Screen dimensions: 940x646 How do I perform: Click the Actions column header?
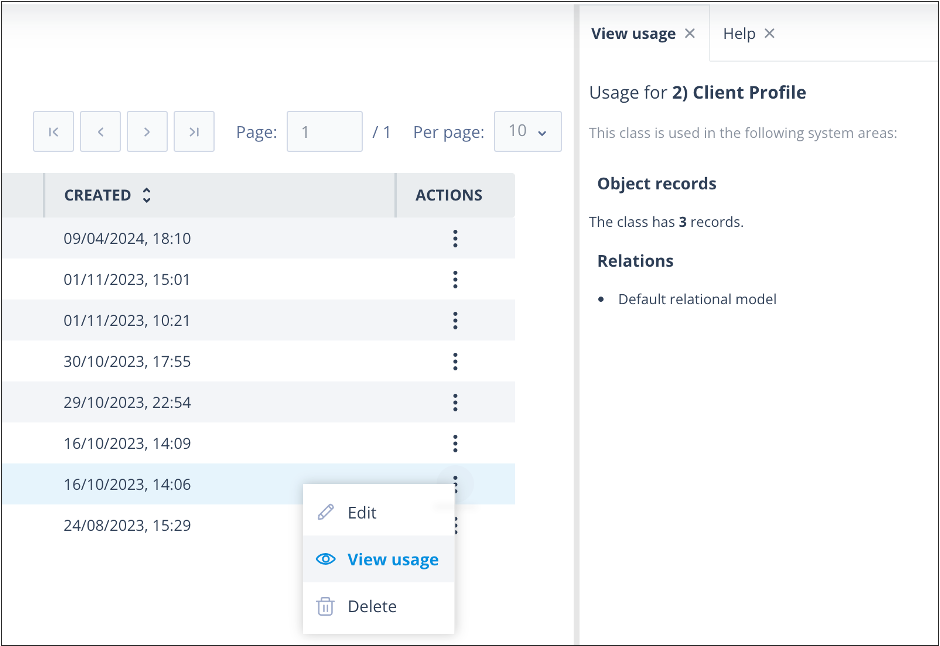(449, 195)
